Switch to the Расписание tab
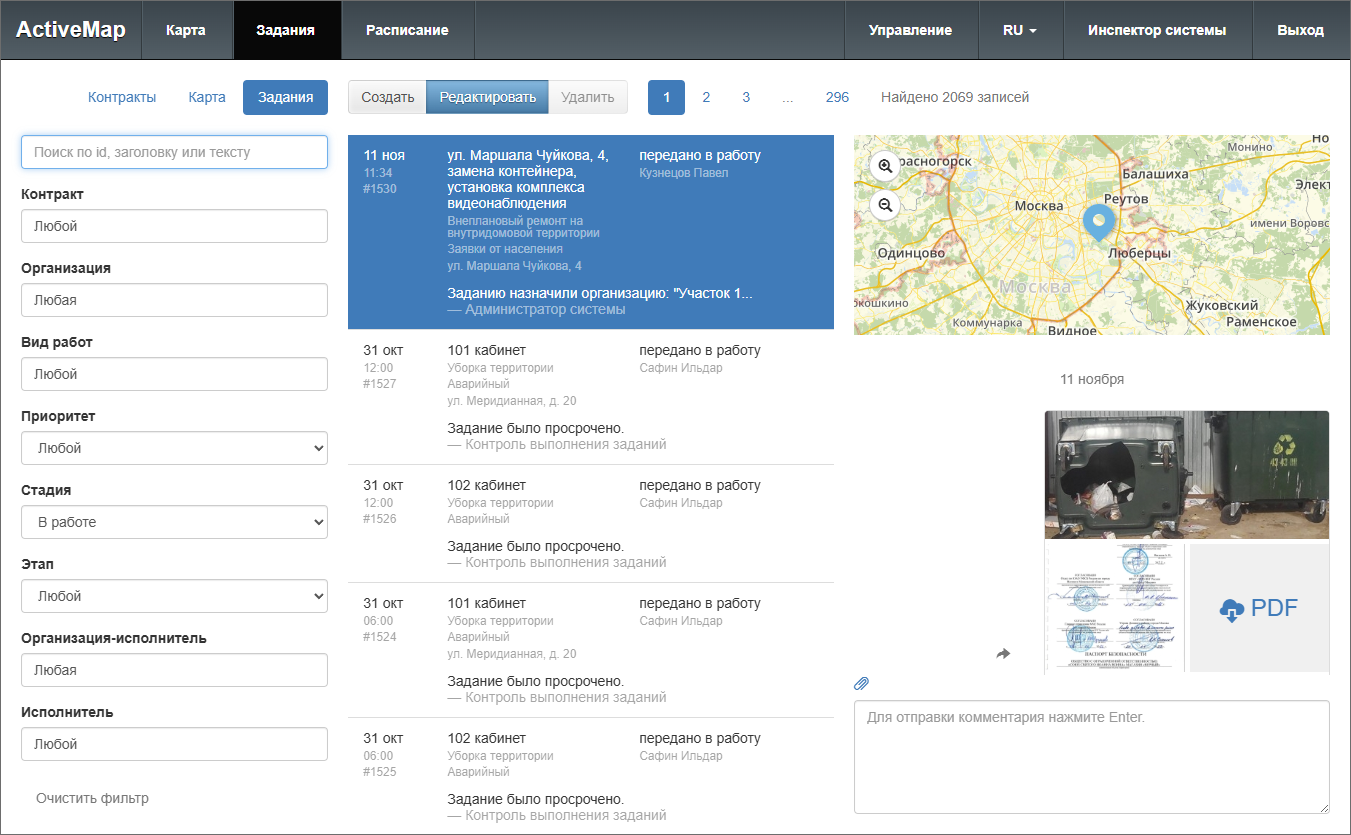This screenshot has height=835, width=1351. (407, 30)
